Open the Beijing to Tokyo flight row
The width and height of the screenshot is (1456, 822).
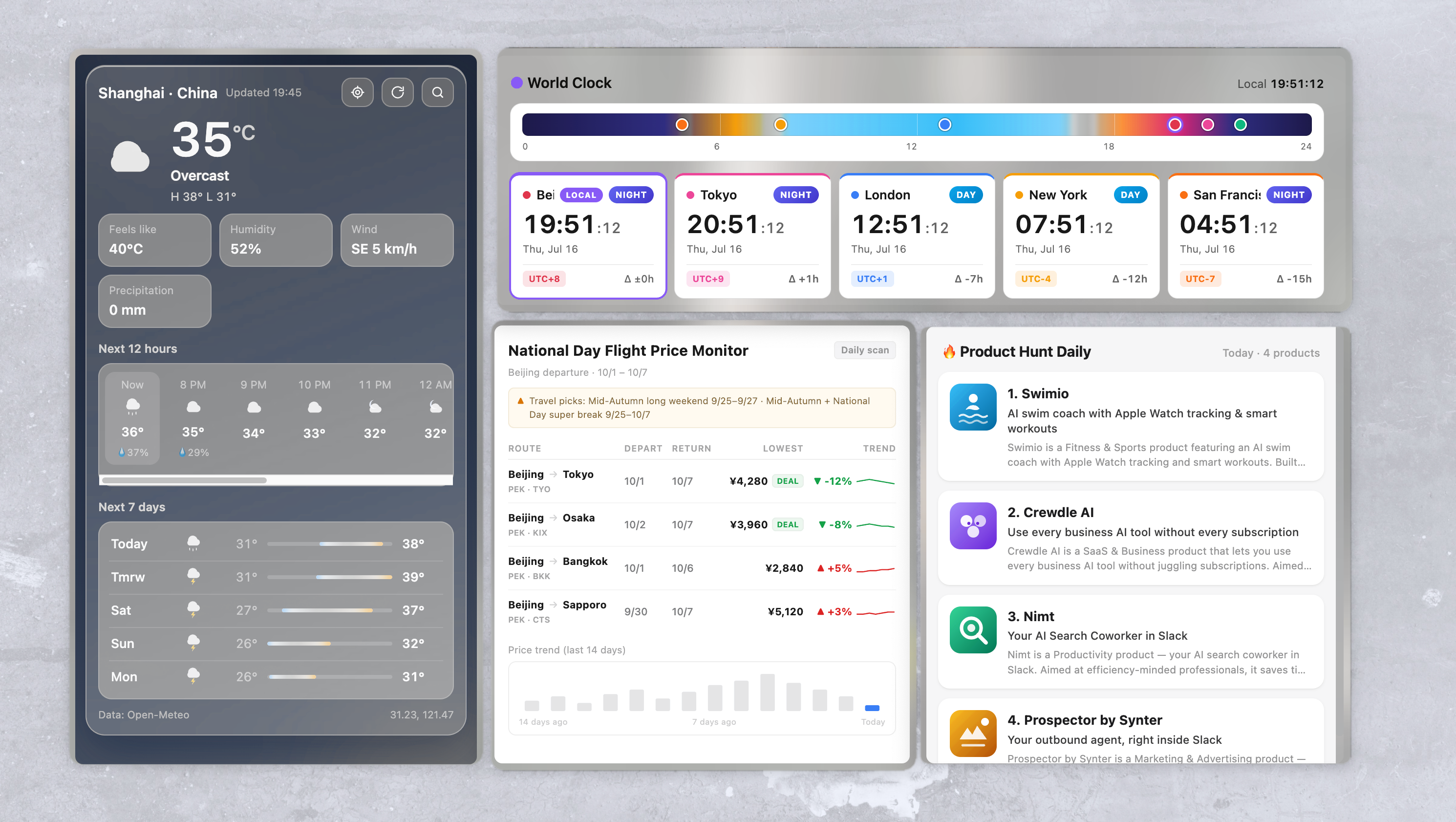[702, 481]
